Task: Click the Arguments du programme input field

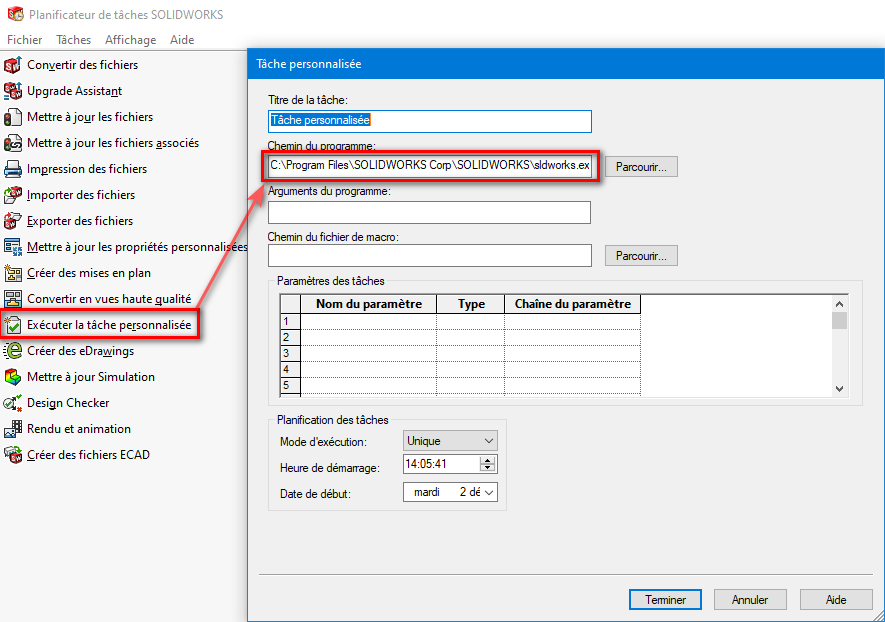Action: 429,213
